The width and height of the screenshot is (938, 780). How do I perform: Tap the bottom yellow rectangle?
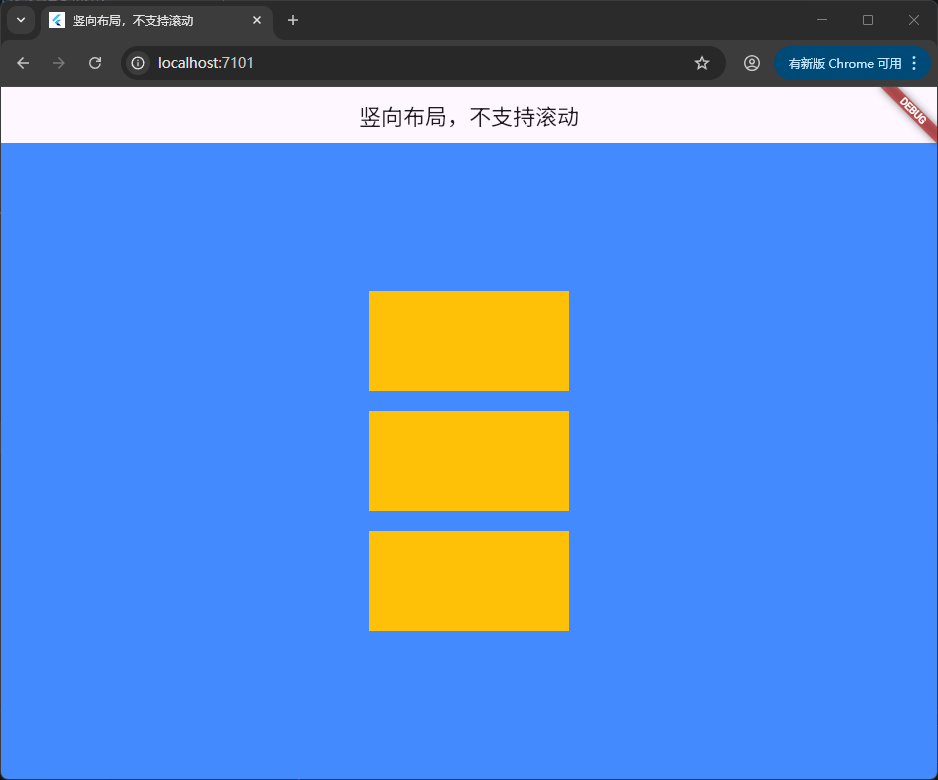[x=469, y=581]
